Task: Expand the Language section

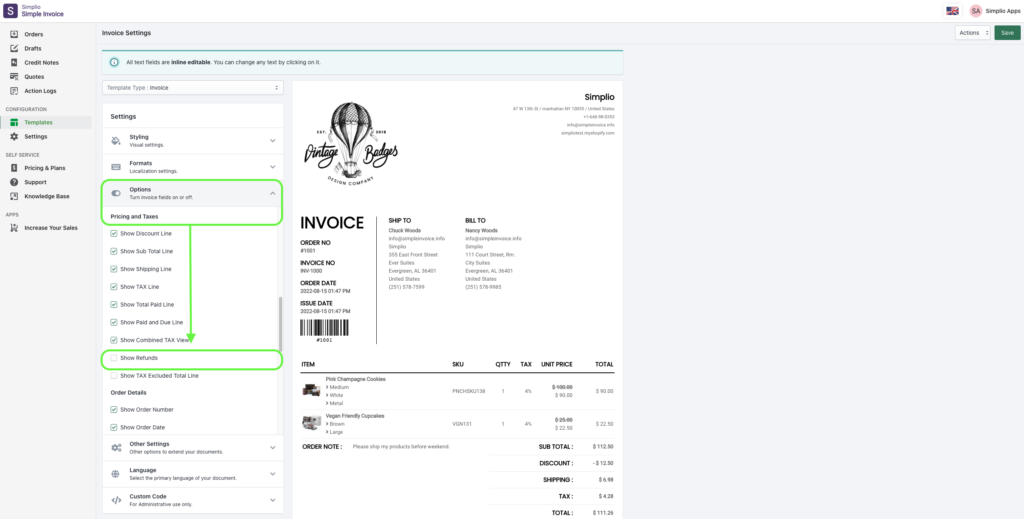Action: coord(193,474)
